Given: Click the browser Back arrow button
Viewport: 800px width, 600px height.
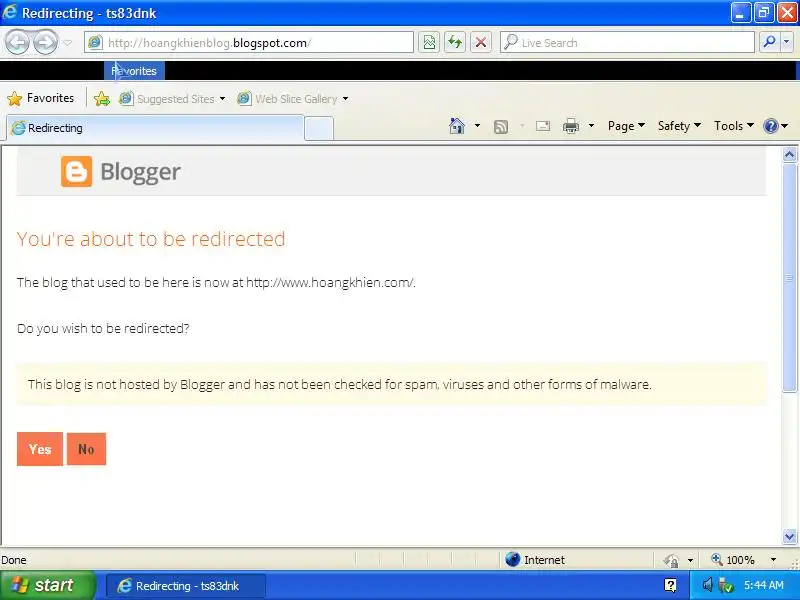Looking at the screenshot, I should [x=17, y=43].
